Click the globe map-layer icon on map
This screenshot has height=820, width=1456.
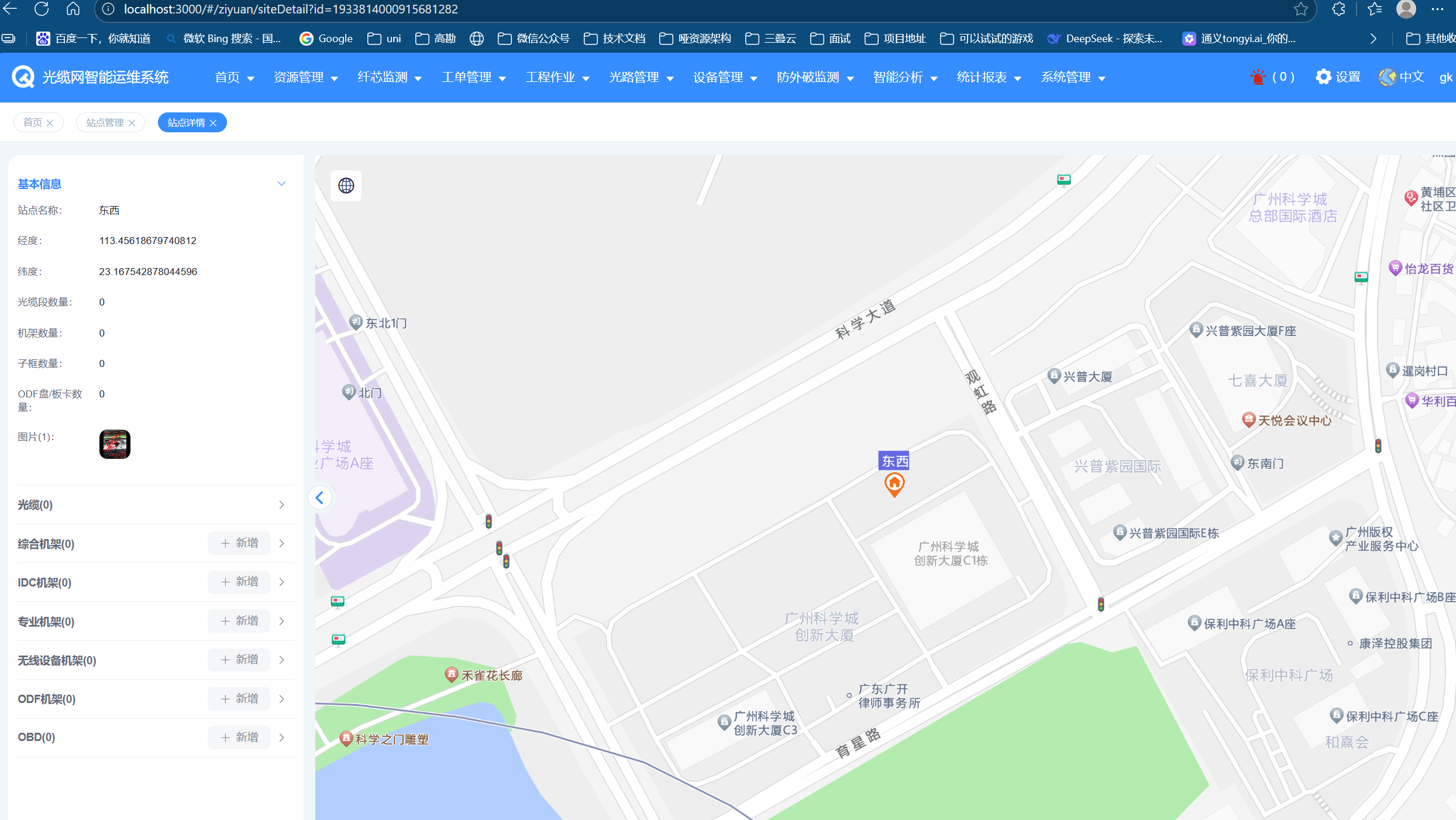[x=346, y=186]
